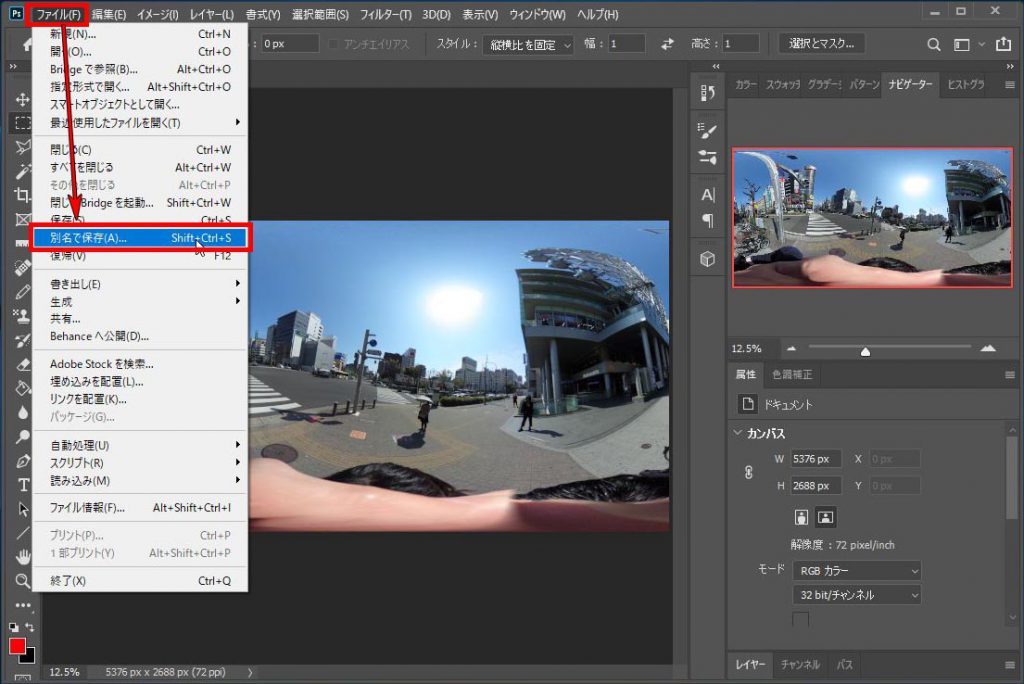
Task: Select the Paint Bucket tool
Action: click(22, 389)
